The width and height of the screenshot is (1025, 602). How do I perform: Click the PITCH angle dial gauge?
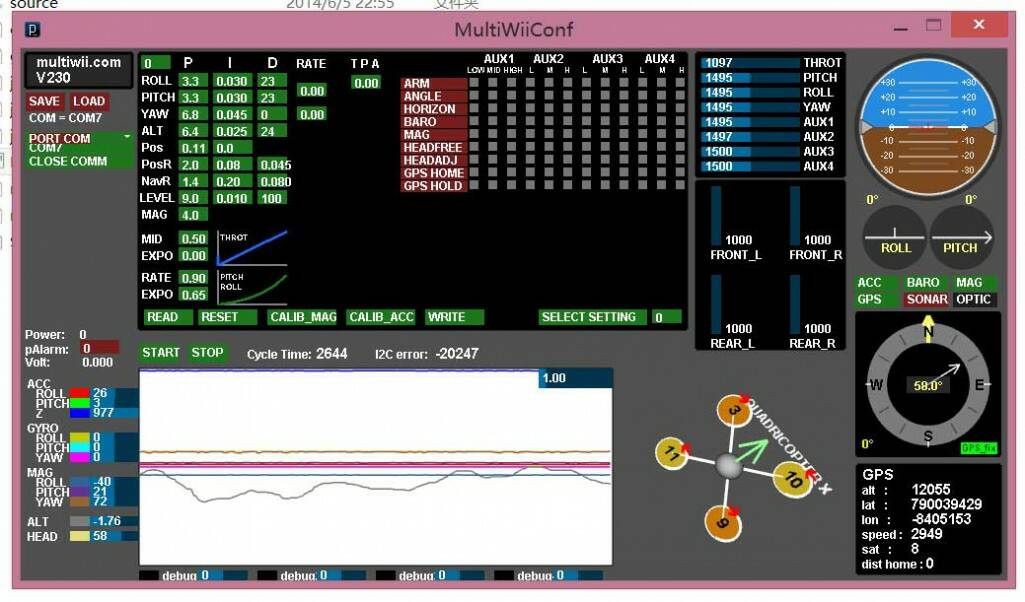961,237
